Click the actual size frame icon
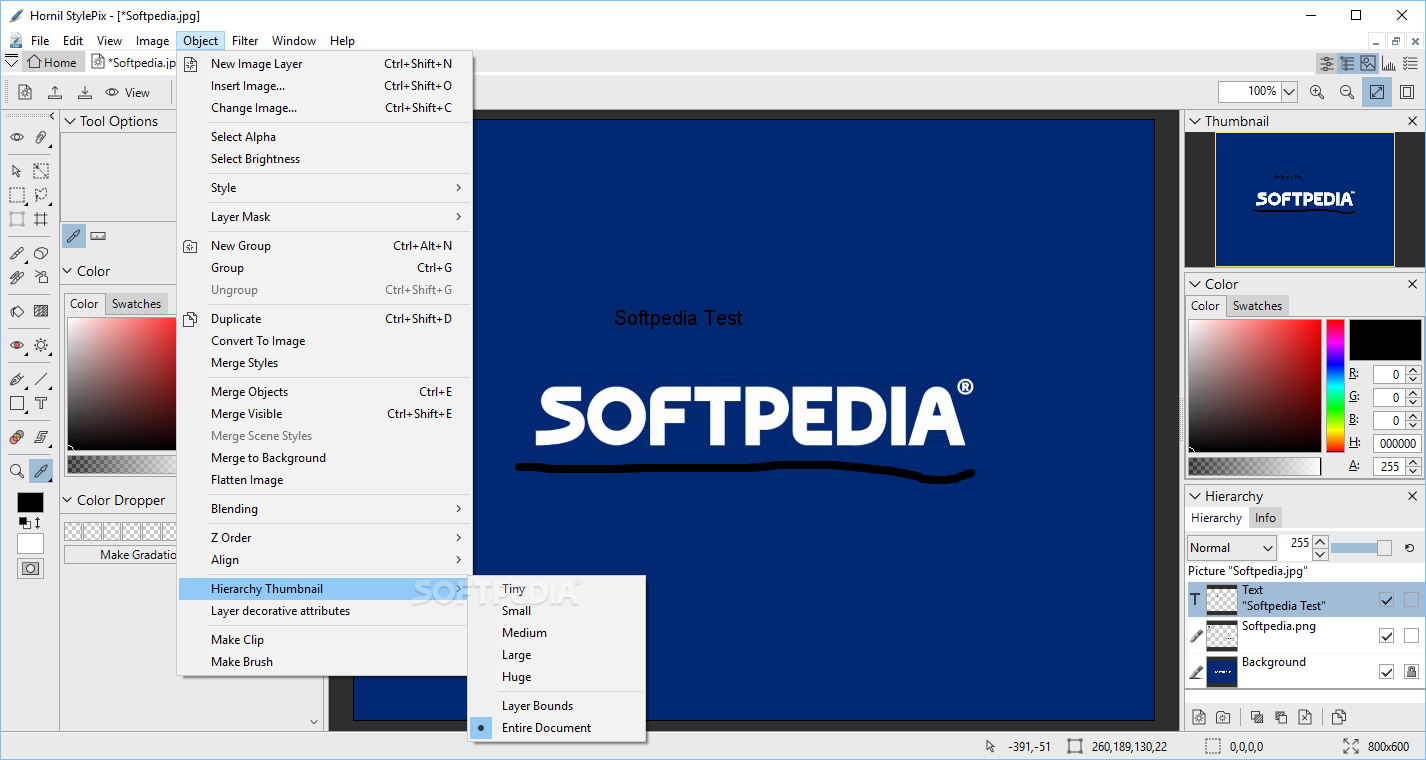This screenshot has height=760, width=1426. tap(1407, 92)
